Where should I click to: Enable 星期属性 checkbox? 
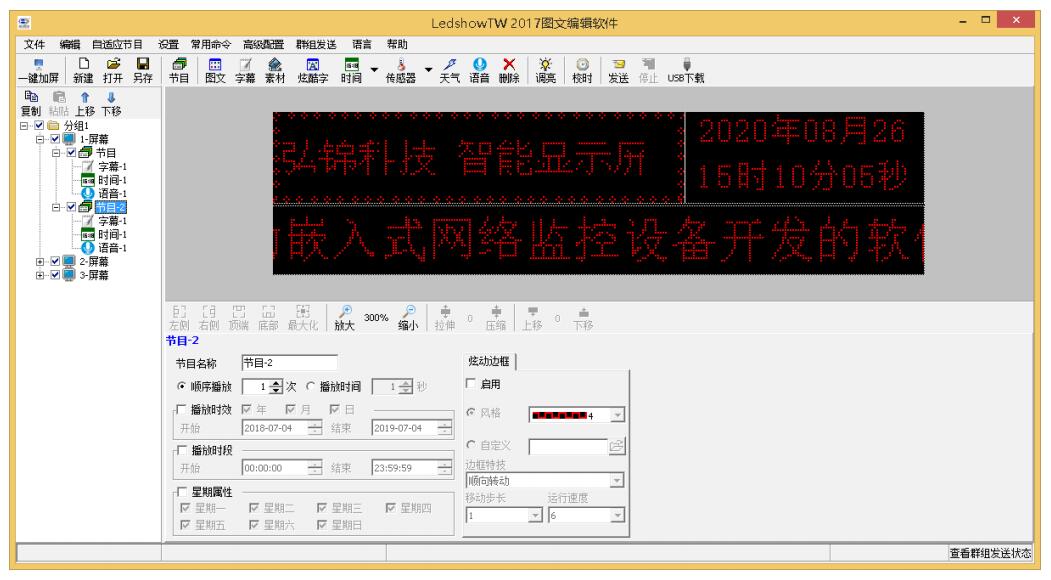[x=181, y=492]
